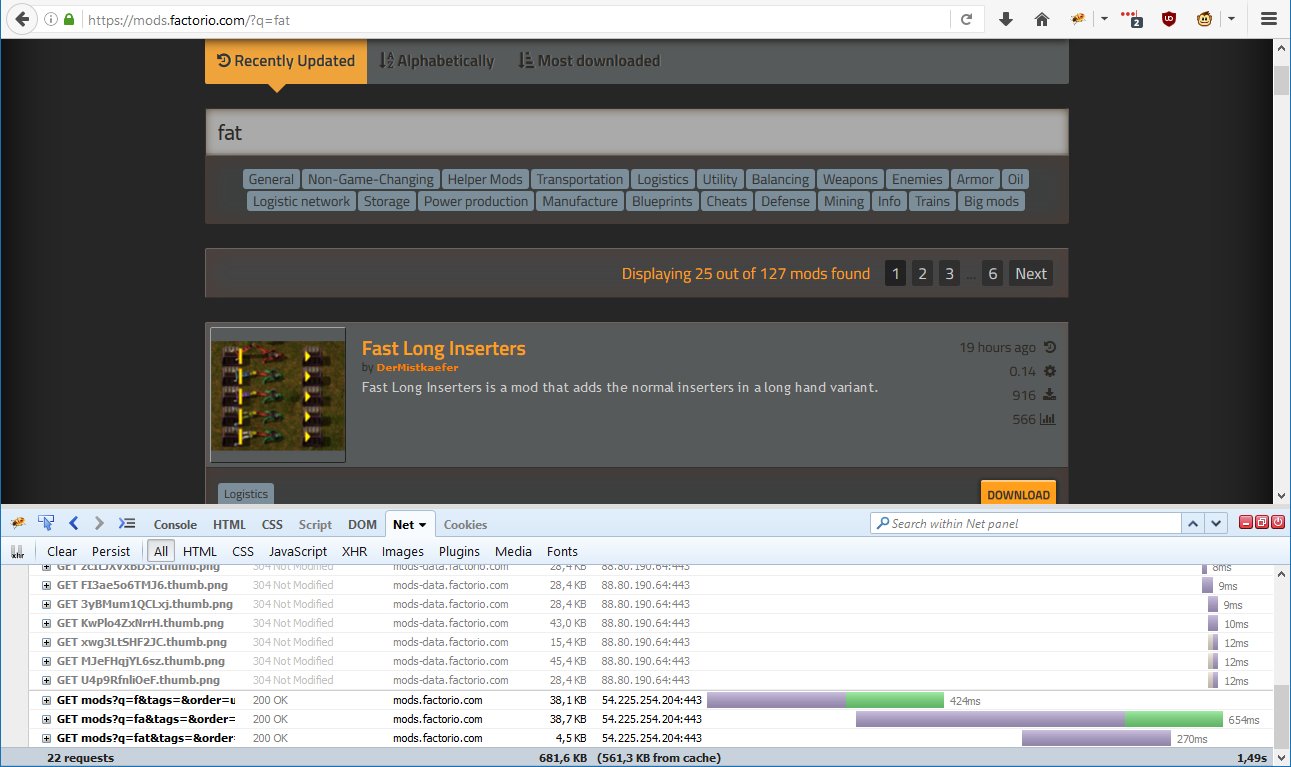1291x767 pixels.
Task: Click the gear icon next to 0.14
Action: pyautogui.click(x=1049, y=371)
